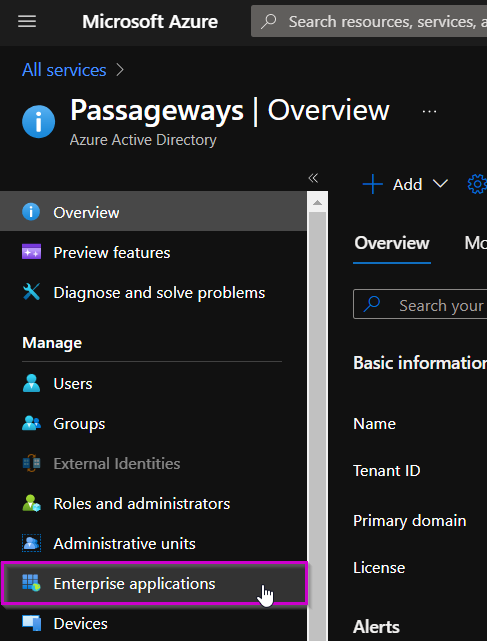
Task: Open Diagnose and solve problems
Action: [x=153, y=292]
